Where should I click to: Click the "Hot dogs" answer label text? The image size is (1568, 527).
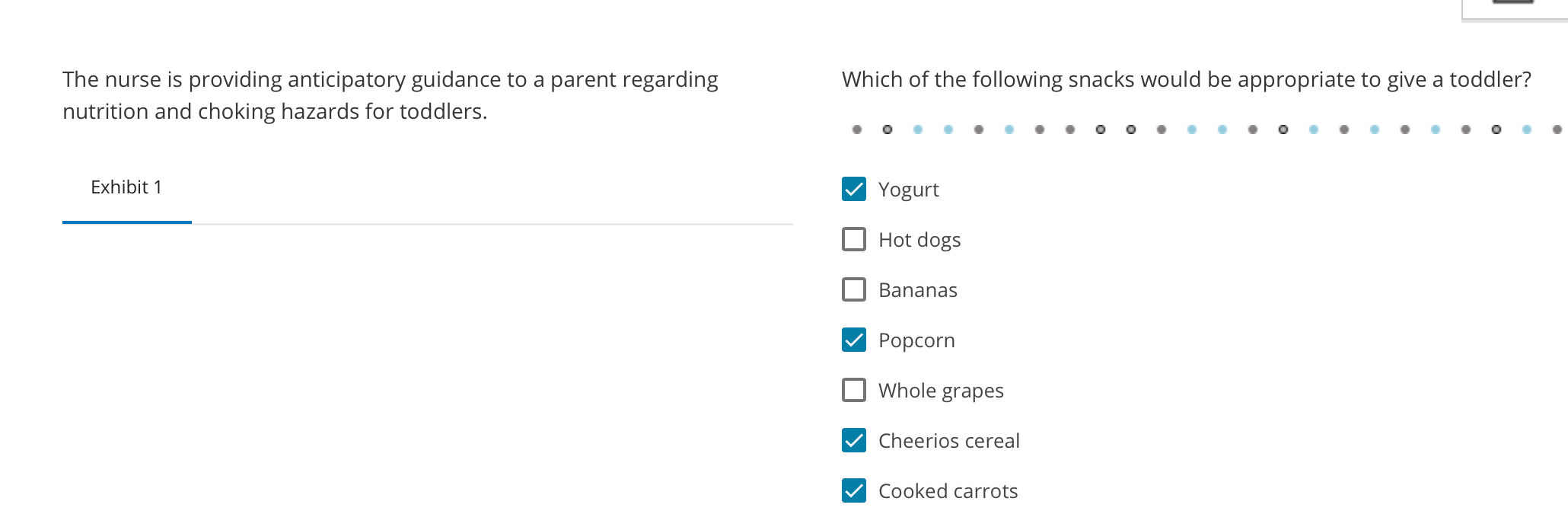919,240
